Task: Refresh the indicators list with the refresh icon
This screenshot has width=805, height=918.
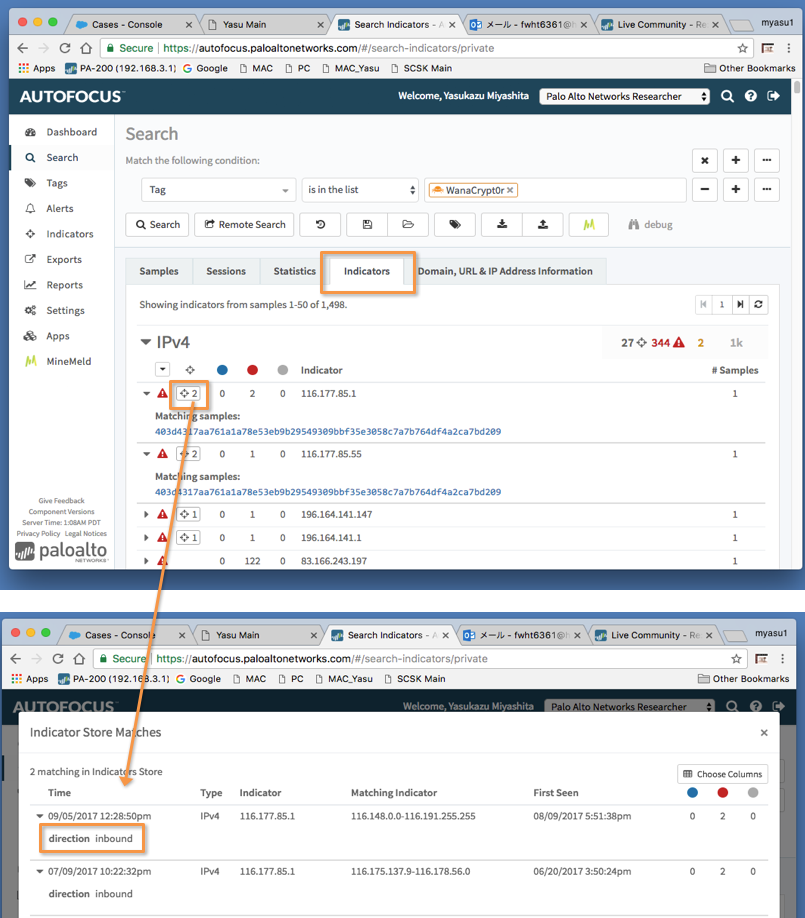Action: point(758,304)
